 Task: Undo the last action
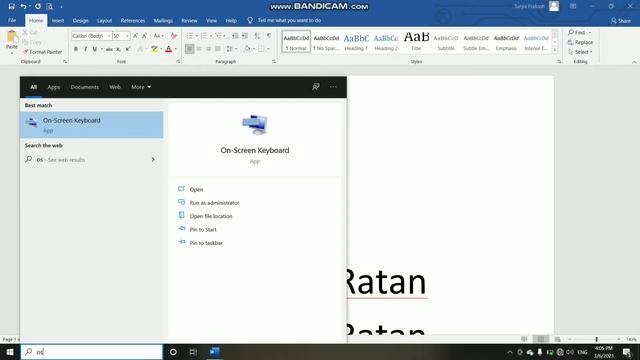click(x=23, y=7)
